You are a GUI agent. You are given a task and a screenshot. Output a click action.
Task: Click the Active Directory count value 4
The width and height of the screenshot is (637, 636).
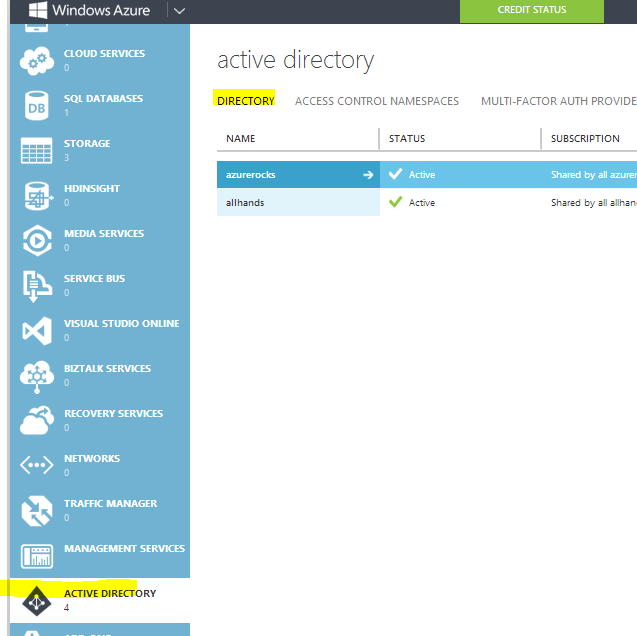click(66, 608)
